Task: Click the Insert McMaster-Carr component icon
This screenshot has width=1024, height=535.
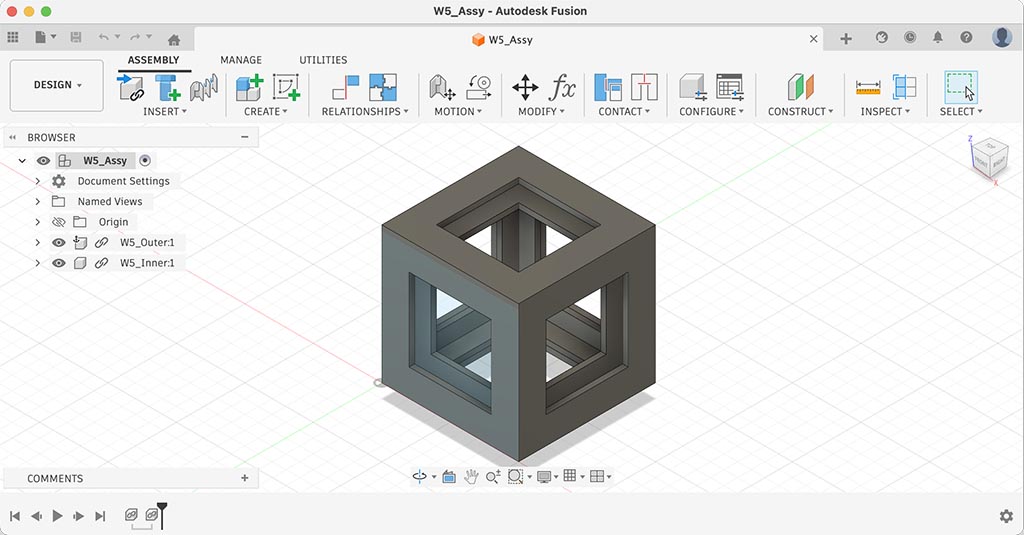Action: coord(204,88)
